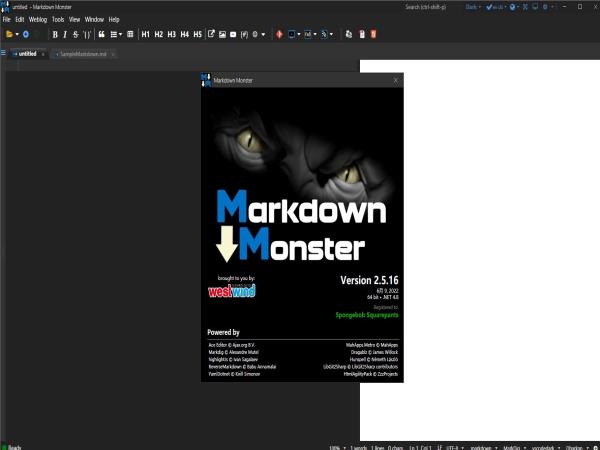
Task: Apply H4 heading
Action: point(184,34)
